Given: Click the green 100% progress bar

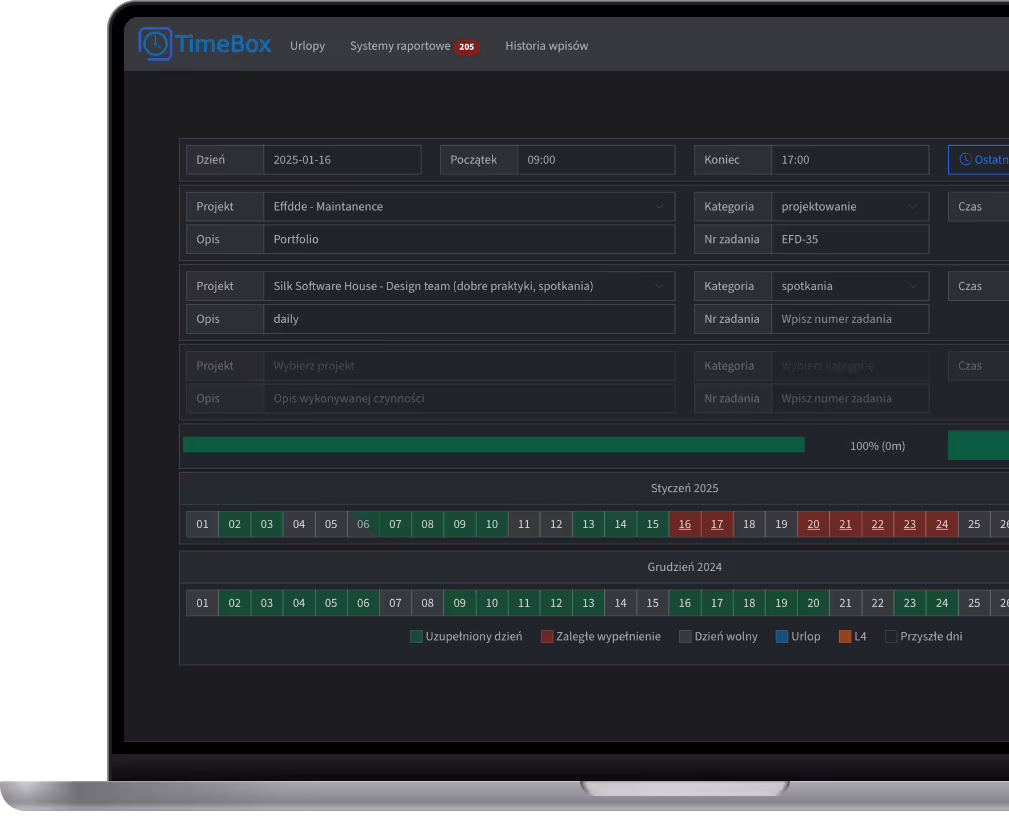Looking at the screenshot, I should pos(494,445).
